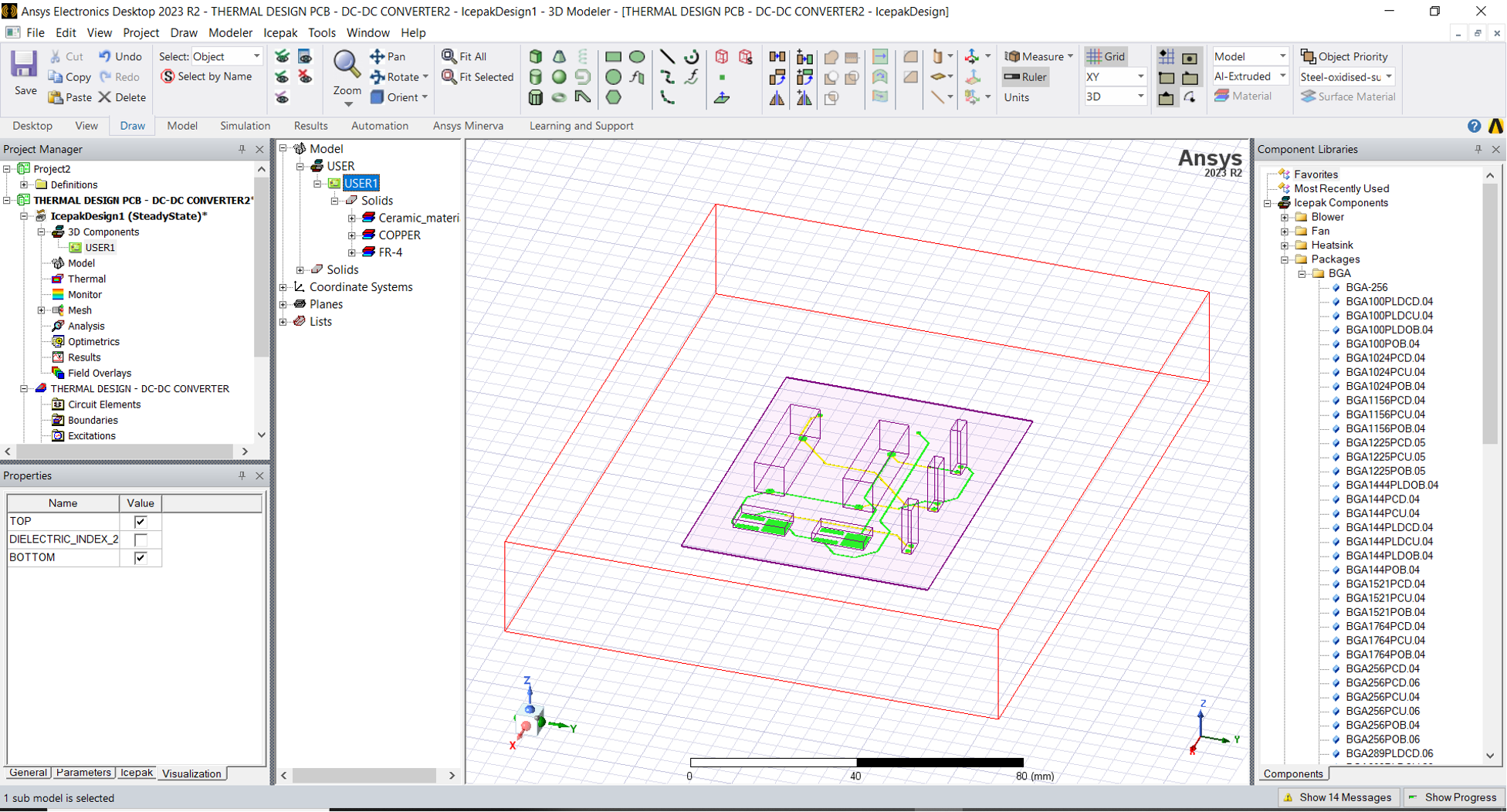Select BGA-256 in Component Libraries
Screen dimensions: 1507x812
pyautogui.click(x=1366, y=287)
